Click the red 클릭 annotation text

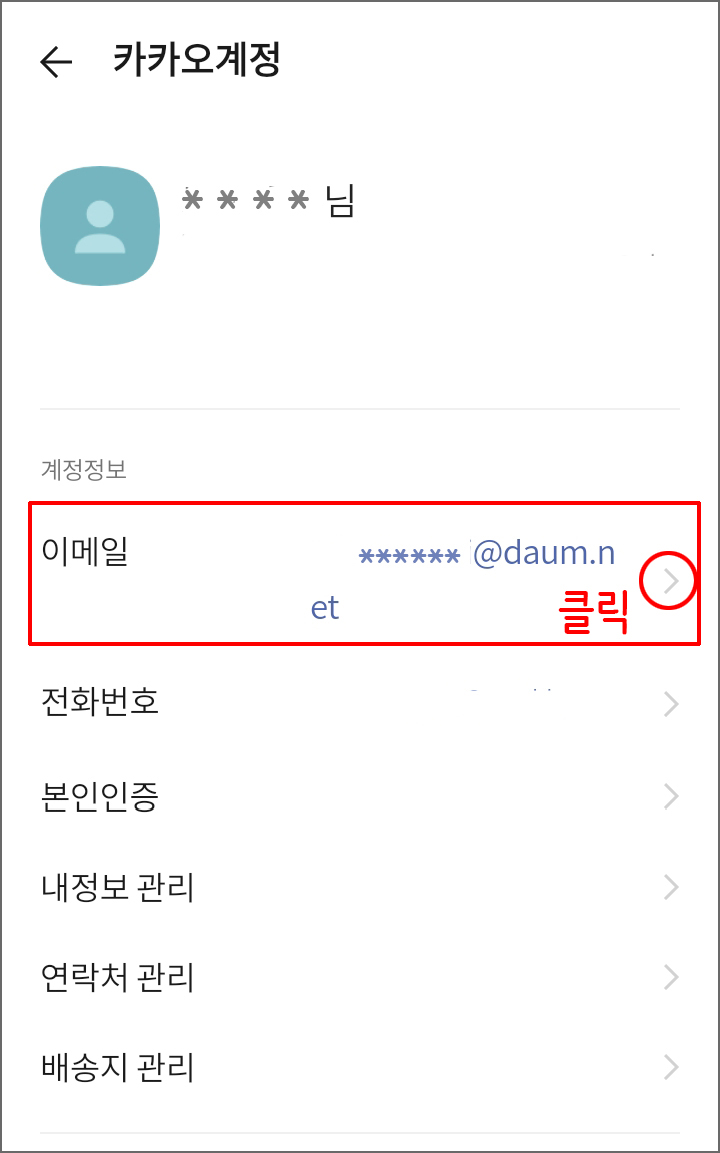pyautogui.click(x=593, y=613)
